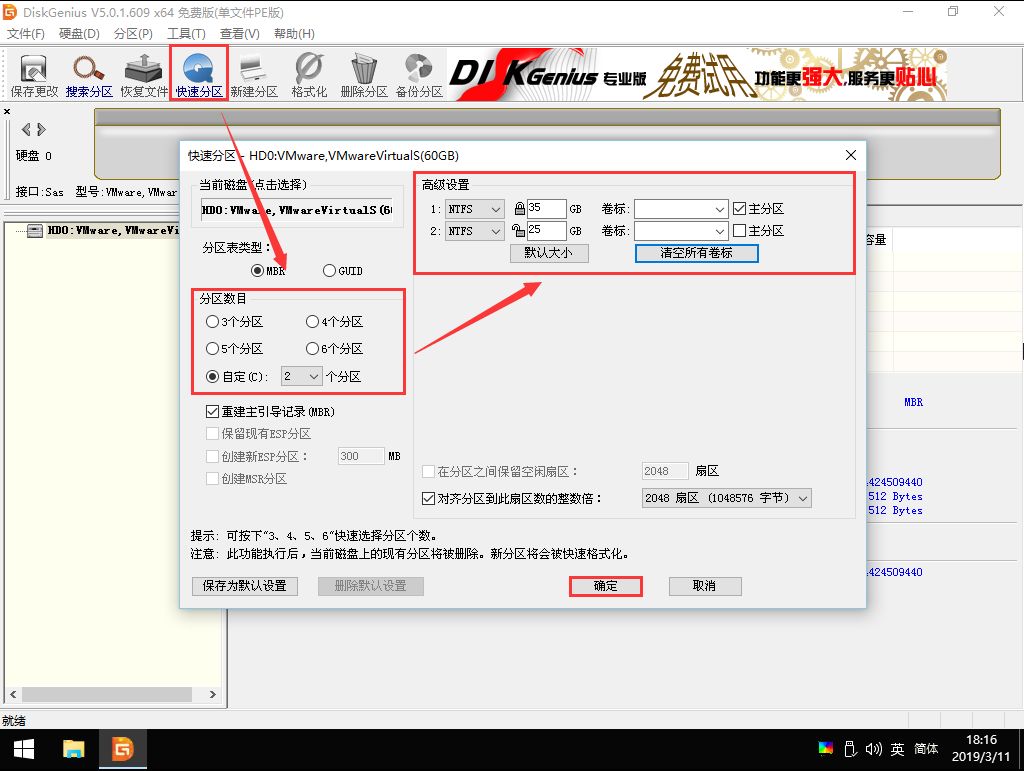Click 保存为默认设置 button
The image size is (1024, 771).
click(x=245, y=586)
